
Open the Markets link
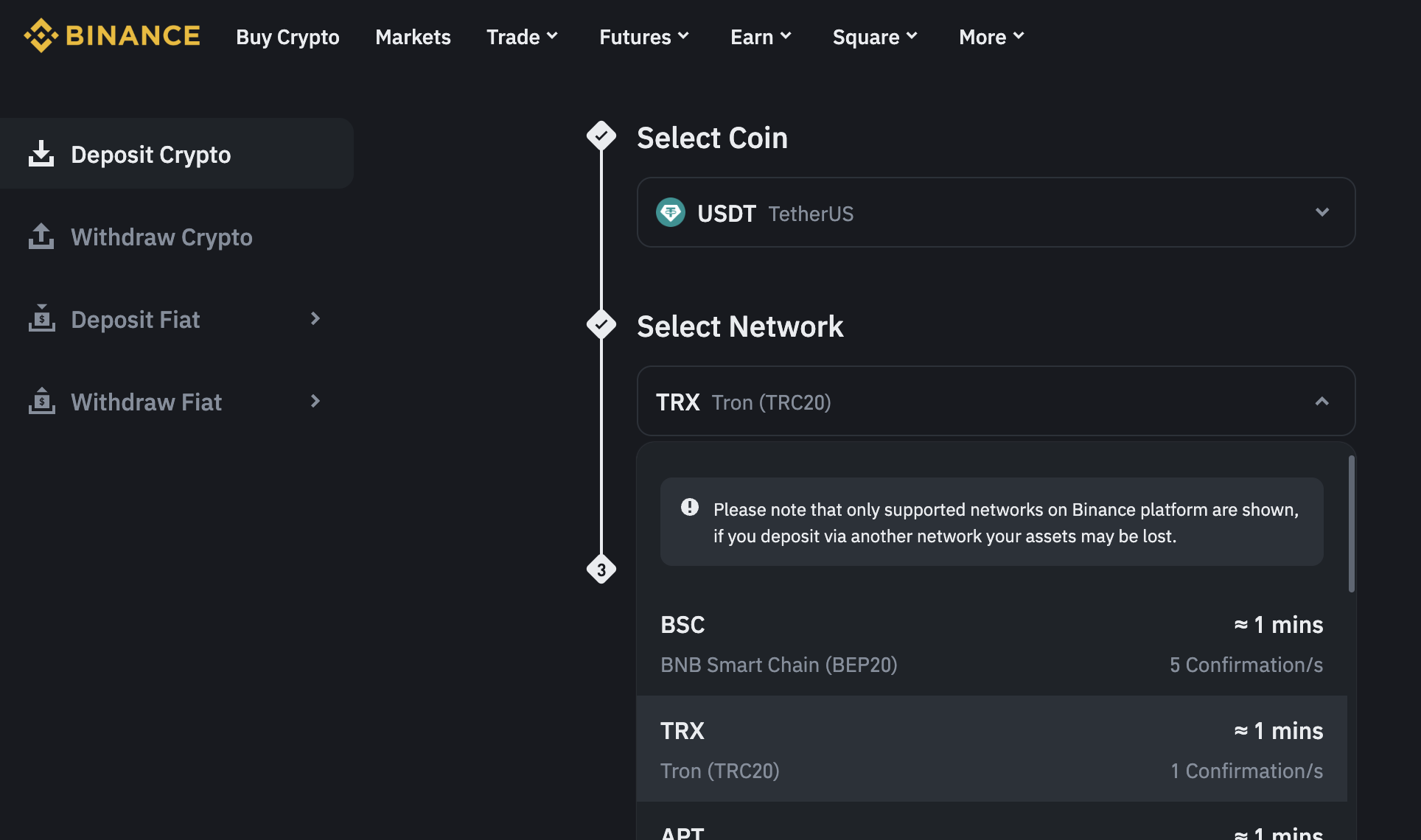pos(413,37)
